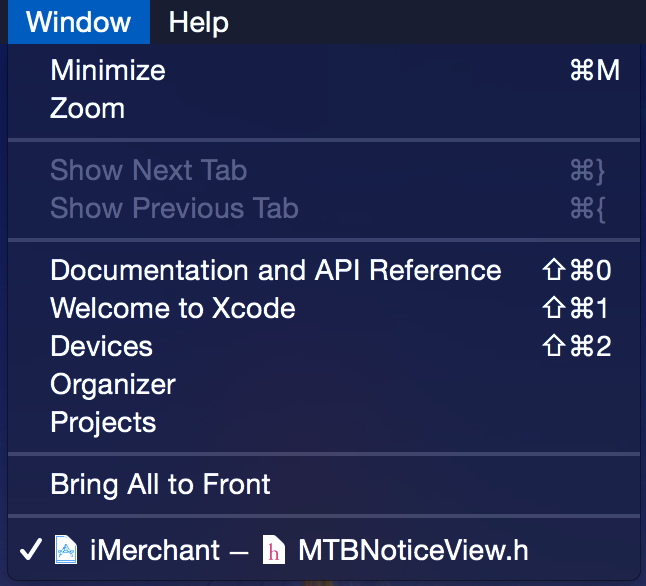Select the Zoom menu item
The height and width of the screenshot is (586, 646).
(x=88, y=108)
